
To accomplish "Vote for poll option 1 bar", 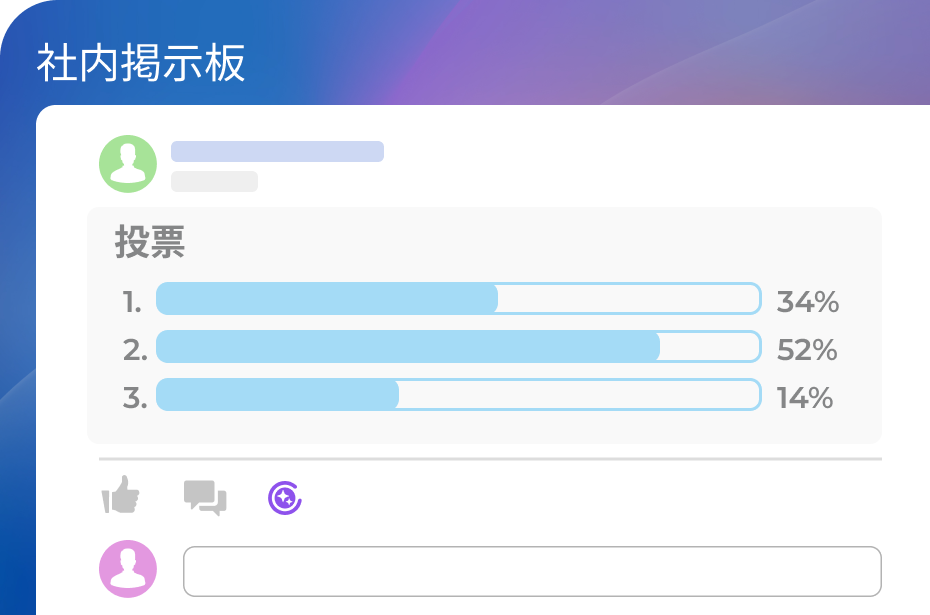I will coord(458,299).
